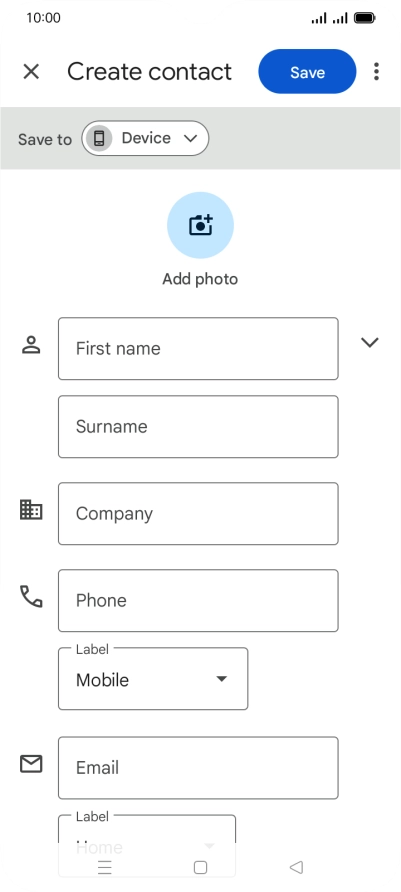Screen dimensions: 401x892
Task: Open the Mobile phone label dropdown
Action: 153,679
